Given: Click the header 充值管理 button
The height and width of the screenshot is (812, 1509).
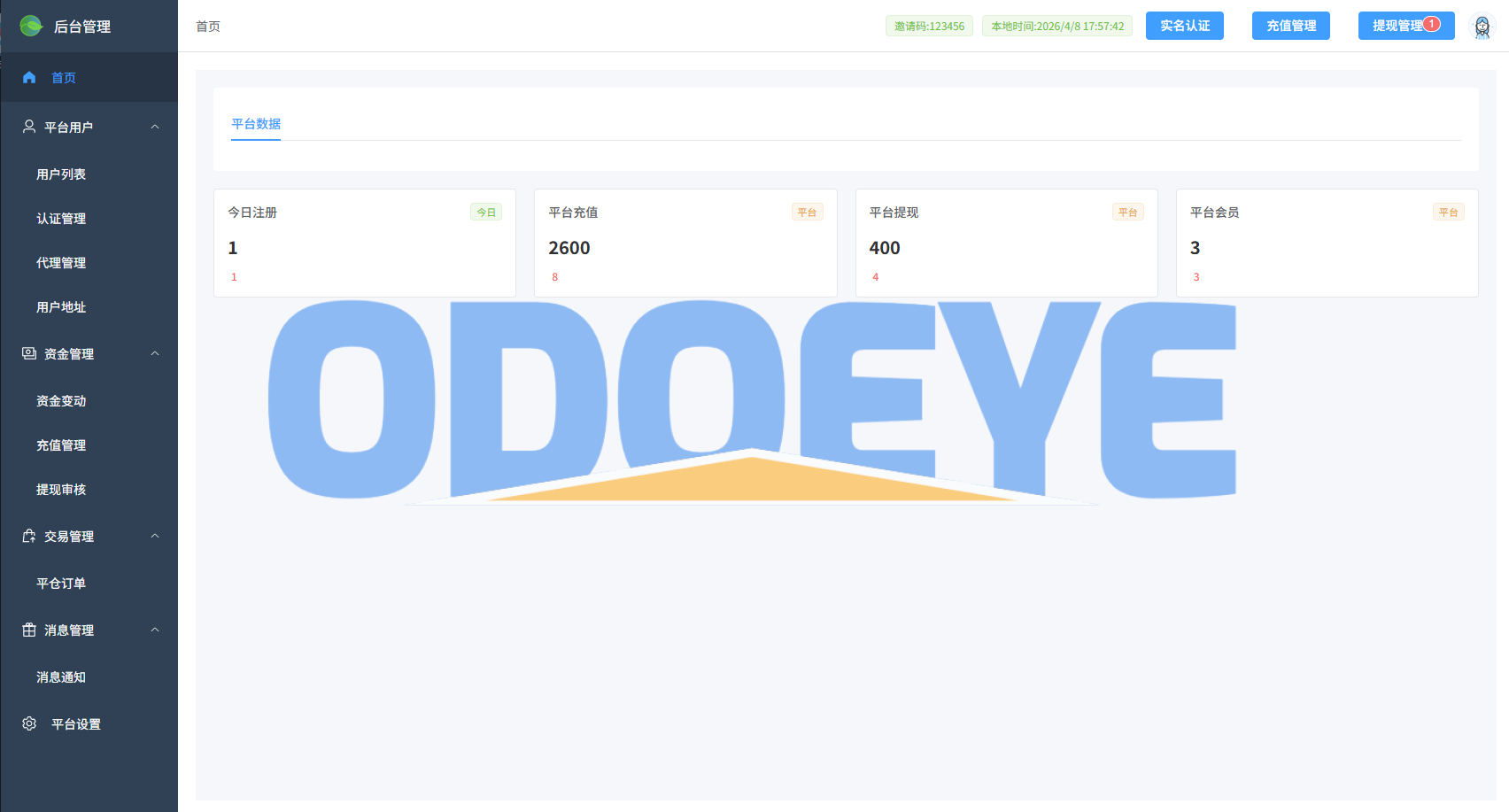Looking at the screenshot, I should click(1291, 26).
